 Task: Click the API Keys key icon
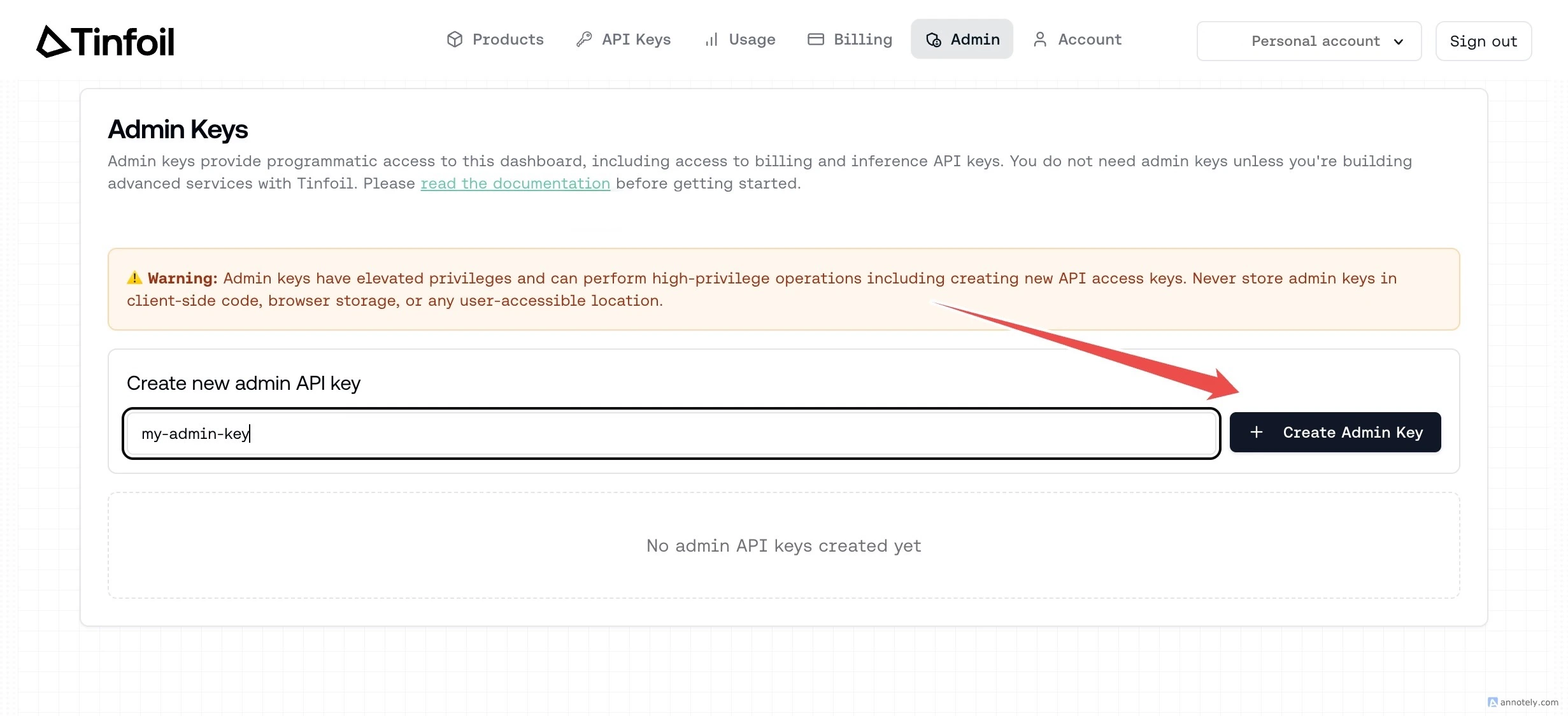(584, 39)
